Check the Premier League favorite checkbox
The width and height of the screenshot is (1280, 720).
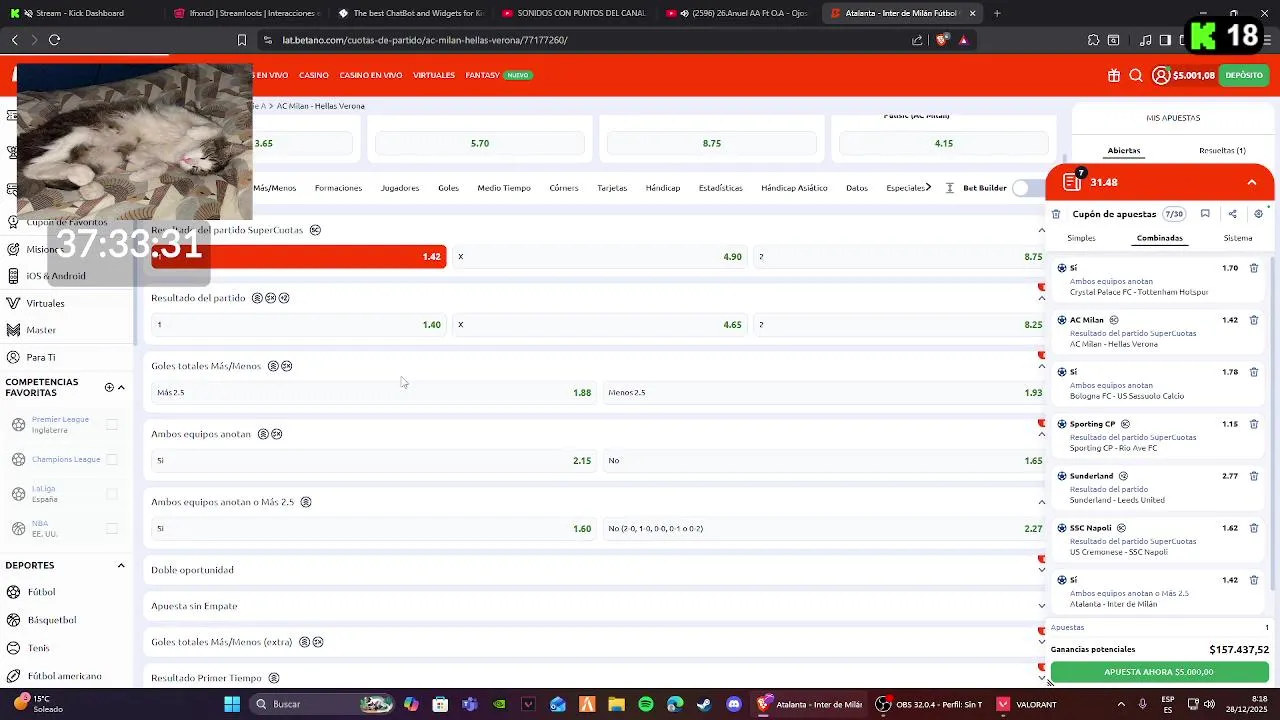pyautogui.click(x=112, y=425)
